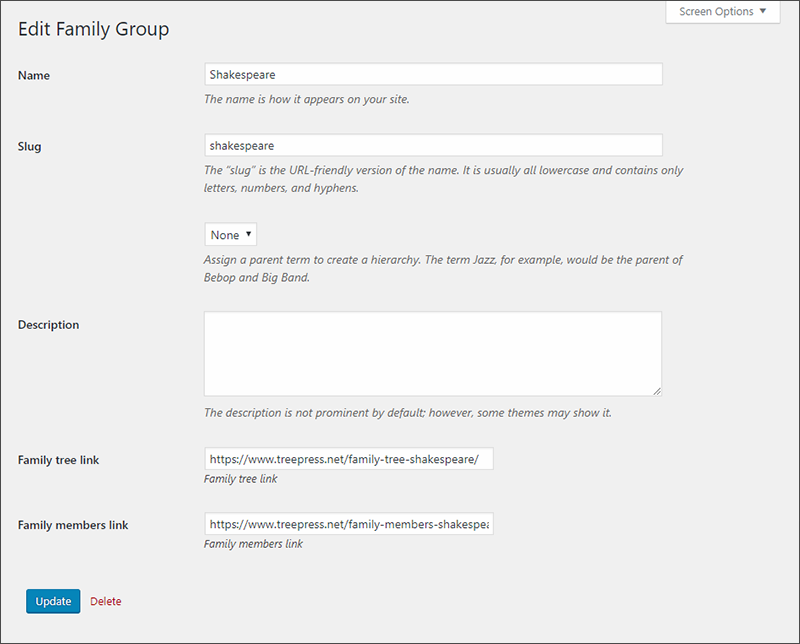Click the 'Assign a parent term' hint text

click(443, 269)
